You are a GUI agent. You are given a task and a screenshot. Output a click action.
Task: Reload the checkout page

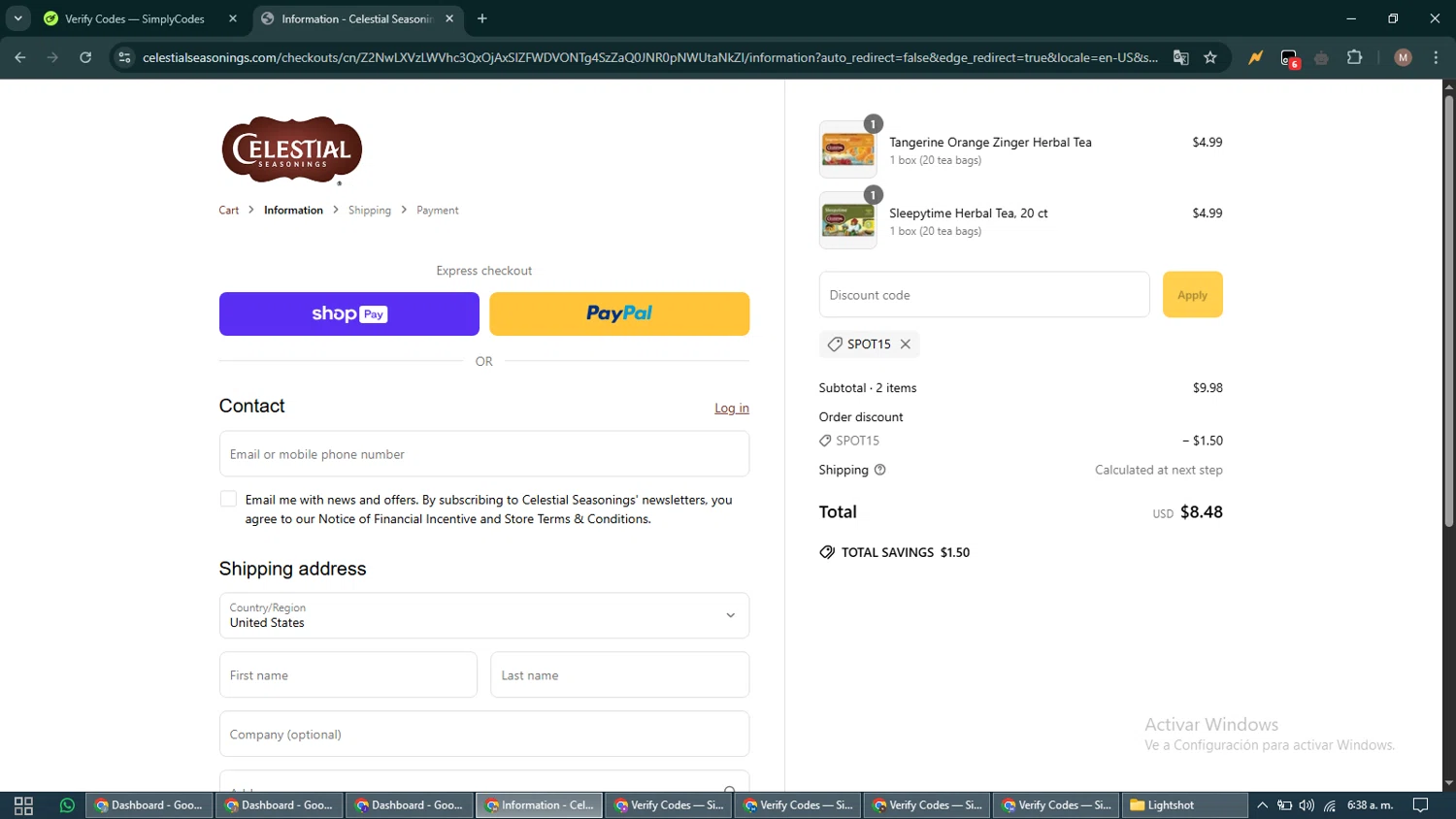(x=85, y=57)
